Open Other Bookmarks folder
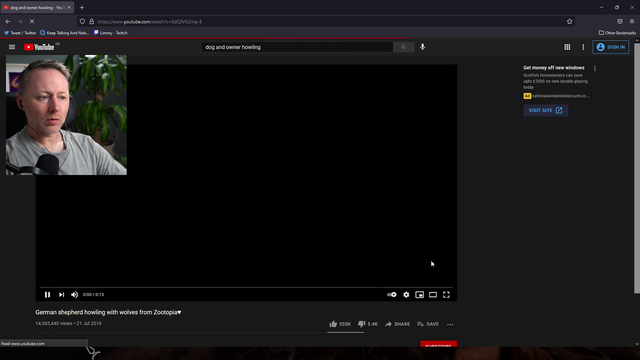640x360 pixels. 617,33
